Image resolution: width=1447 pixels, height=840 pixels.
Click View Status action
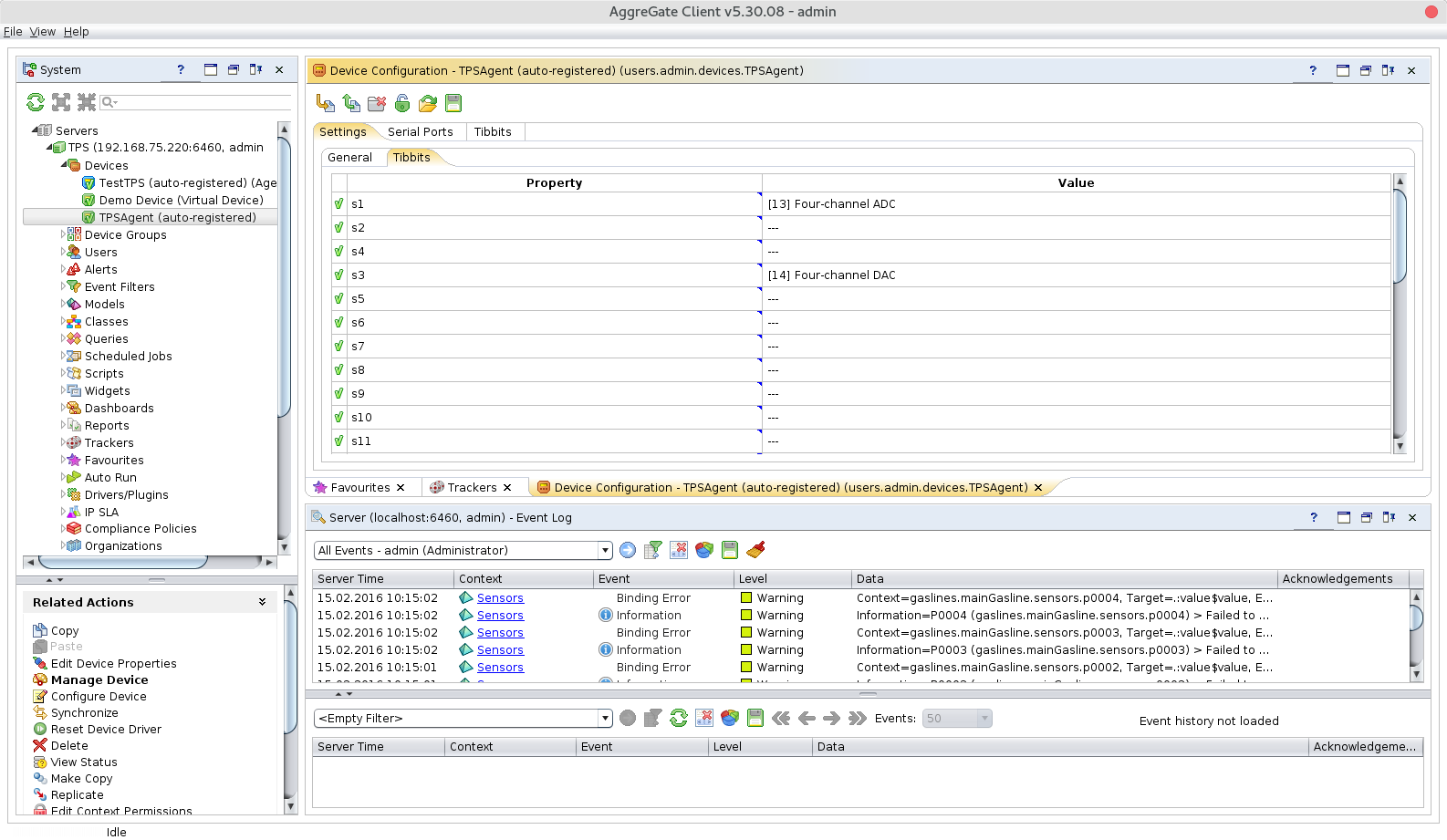[x=84, y=762]
